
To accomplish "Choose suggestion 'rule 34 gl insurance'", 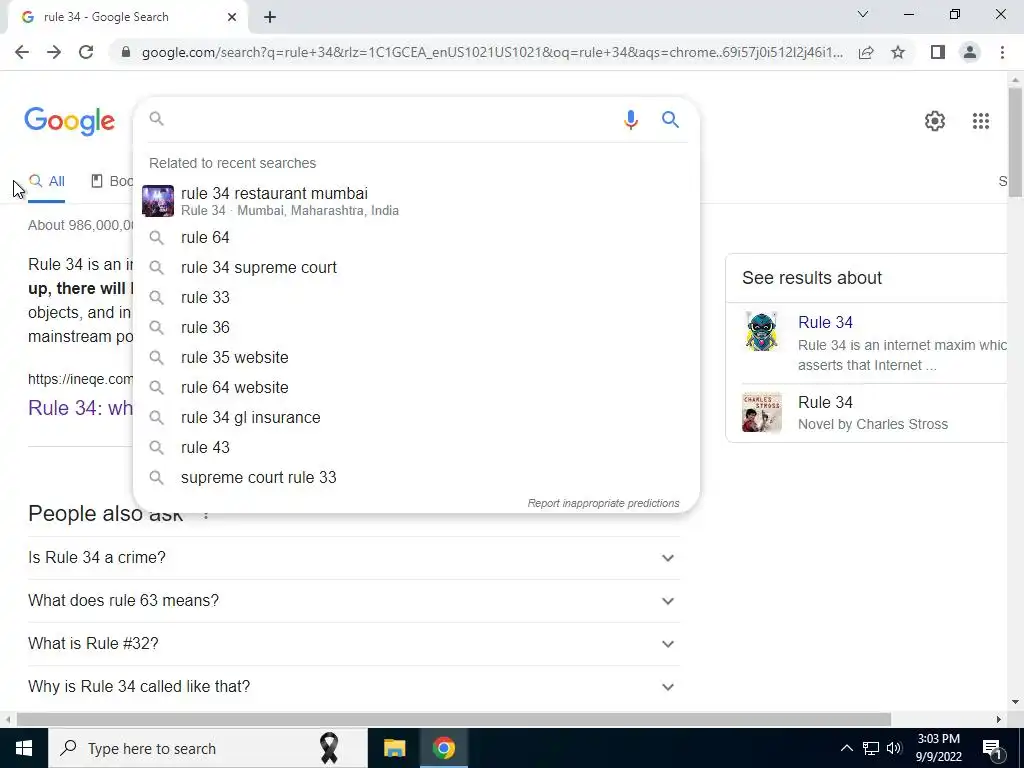I will [416, 418].
